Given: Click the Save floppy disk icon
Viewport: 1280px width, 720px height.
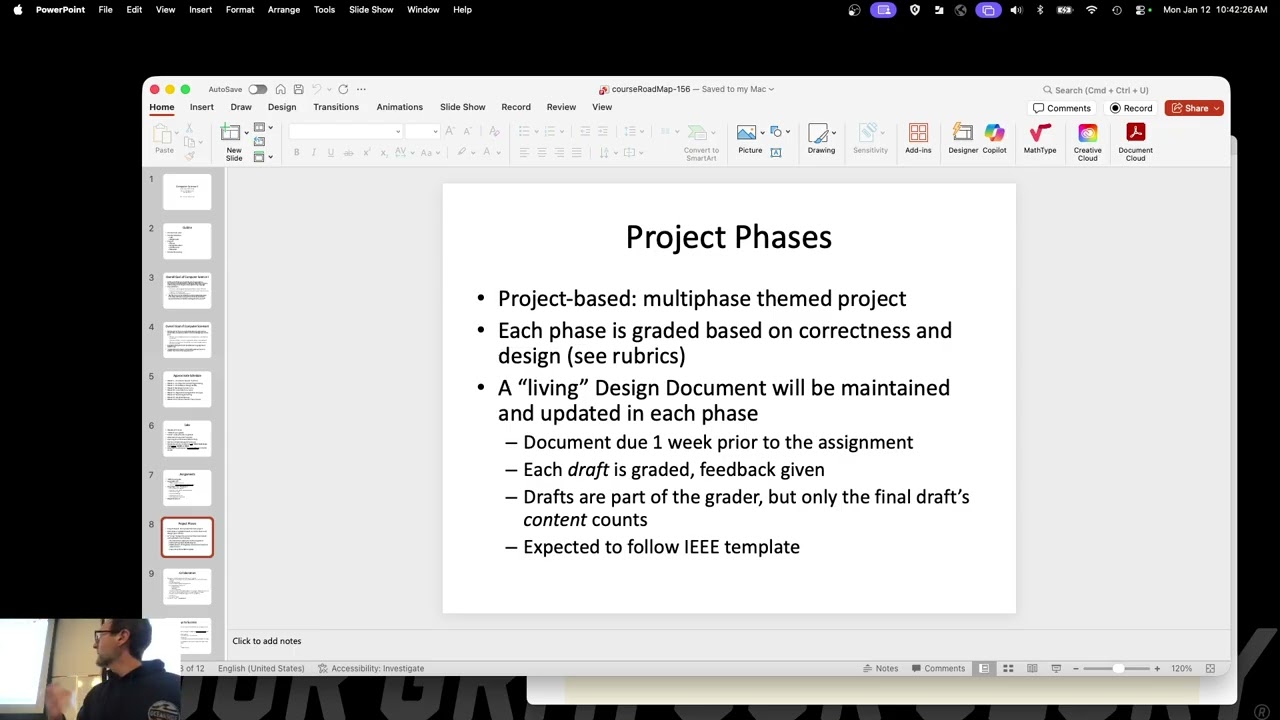Looking at the screenshot, I should click(298, 89).
